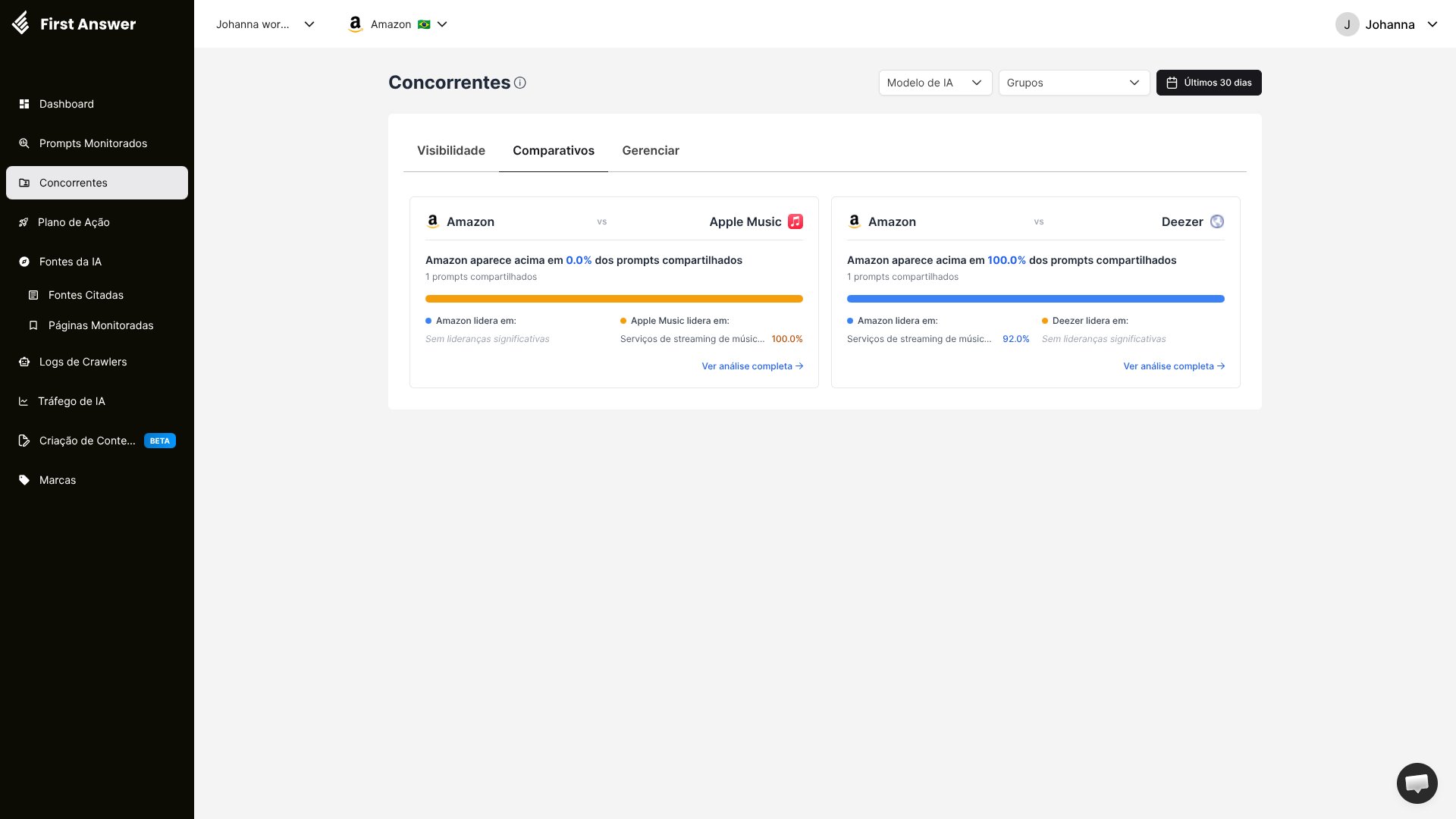Click the Logs de Crawlers robot icon
This screenshot has width=1456, height=819.
pos(24,362)
